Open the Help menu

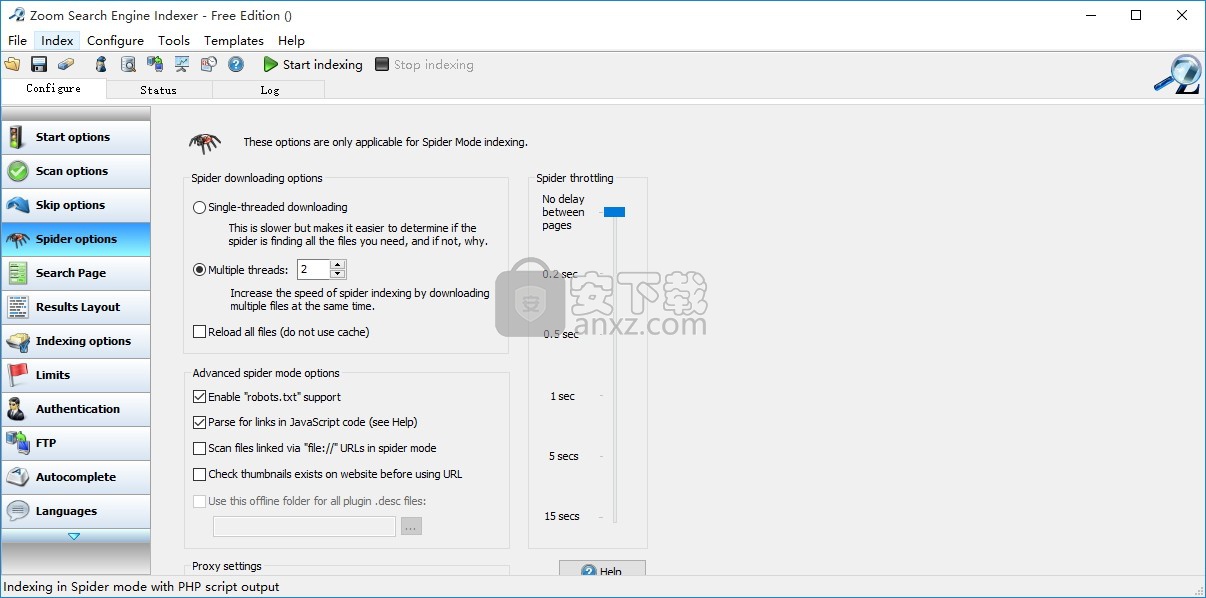[291, 40]
